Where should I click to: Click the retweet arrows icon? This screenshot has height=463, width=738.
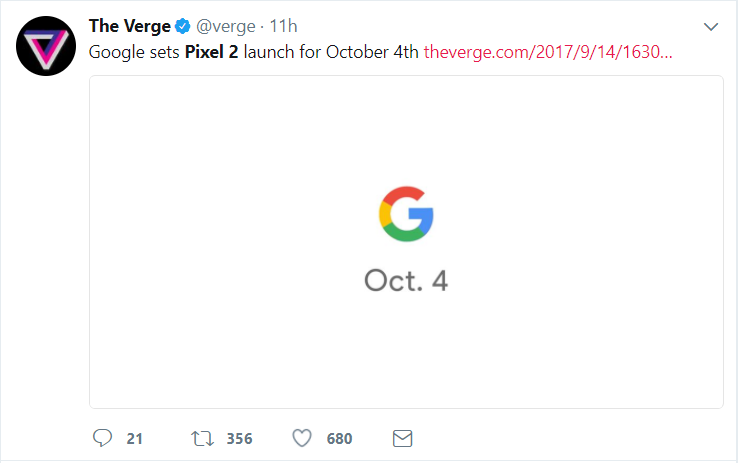tap(203, 438)
